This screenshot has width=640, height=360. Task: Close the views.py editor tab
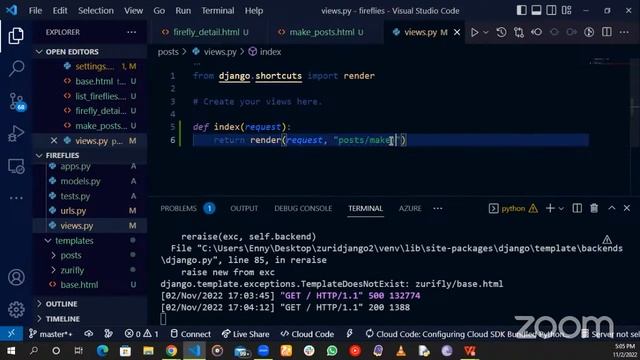[x=457, y=32]
